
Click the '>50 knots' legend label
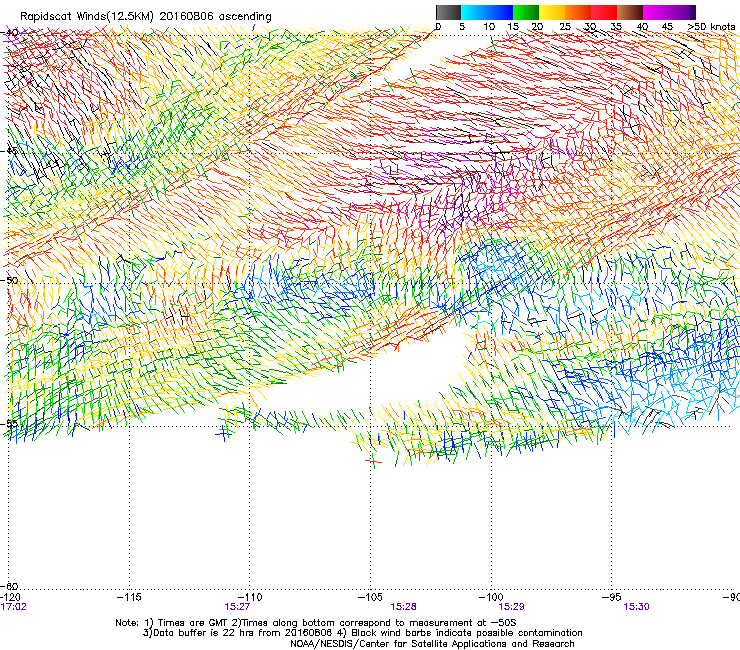pos(711,26)
